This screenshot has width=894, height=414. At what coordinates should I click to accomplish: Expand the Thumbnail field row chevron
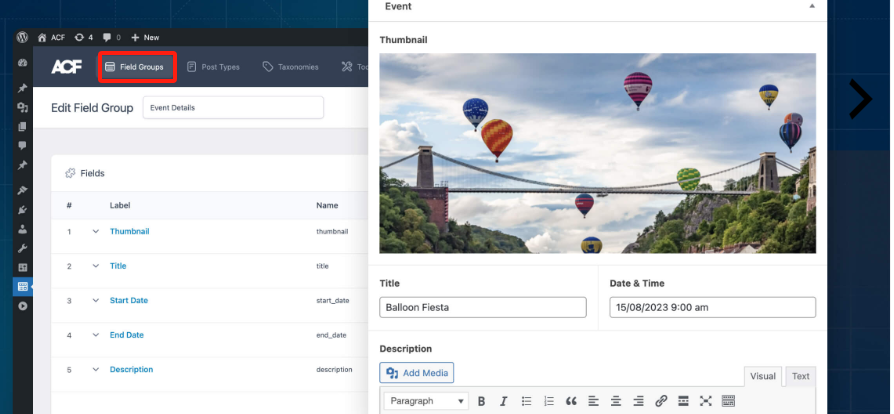96,231
